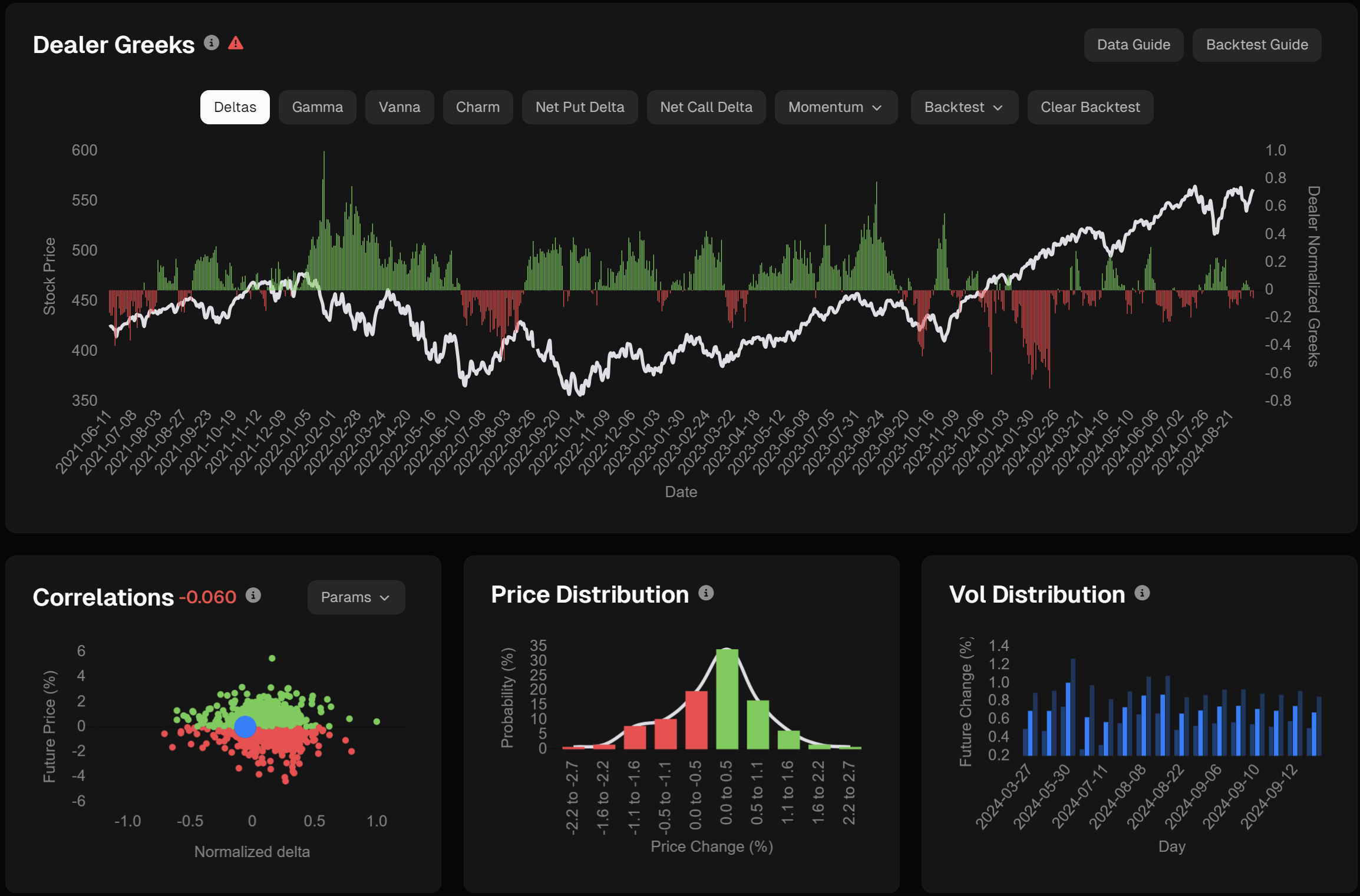1360x896 pixels.
Task: Click the large blue dot in scatter plot
Action: 245,727
